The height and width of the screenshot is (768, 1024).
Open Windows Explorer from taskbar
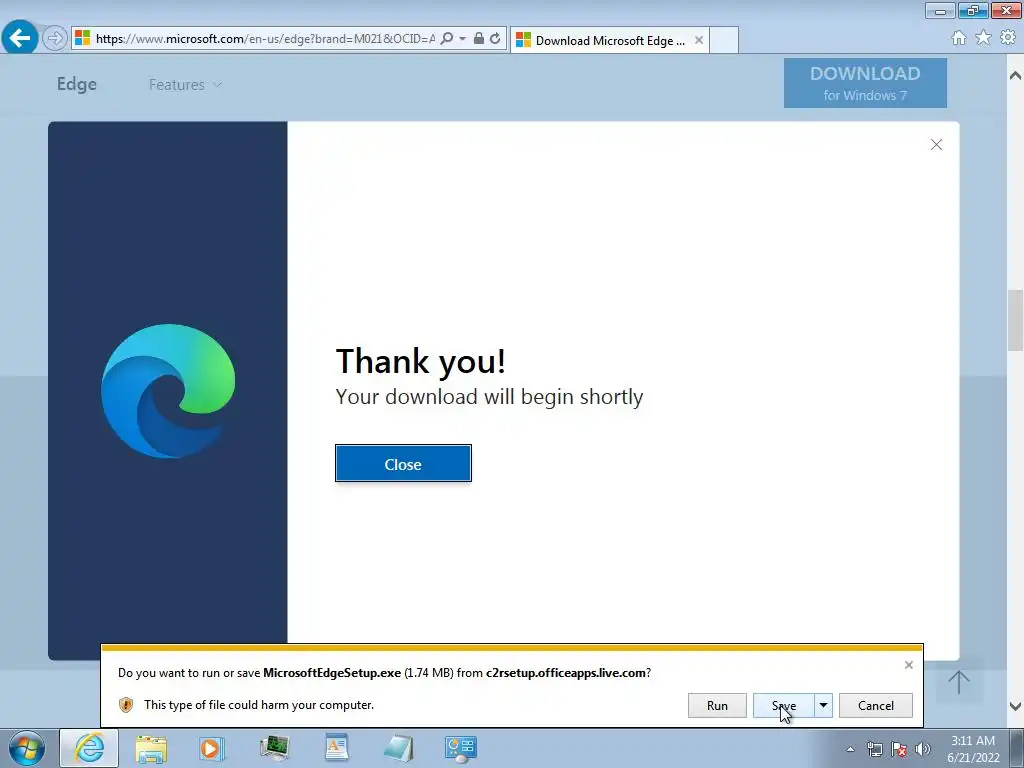(x=151, y=748)
